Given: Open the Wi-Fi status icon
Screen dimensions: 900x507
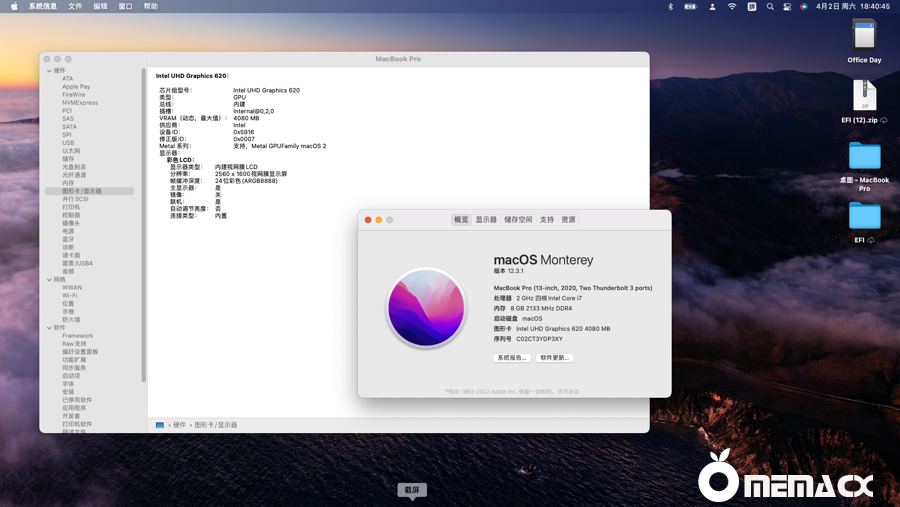Looking at the screenshot, I should (732, 6).
